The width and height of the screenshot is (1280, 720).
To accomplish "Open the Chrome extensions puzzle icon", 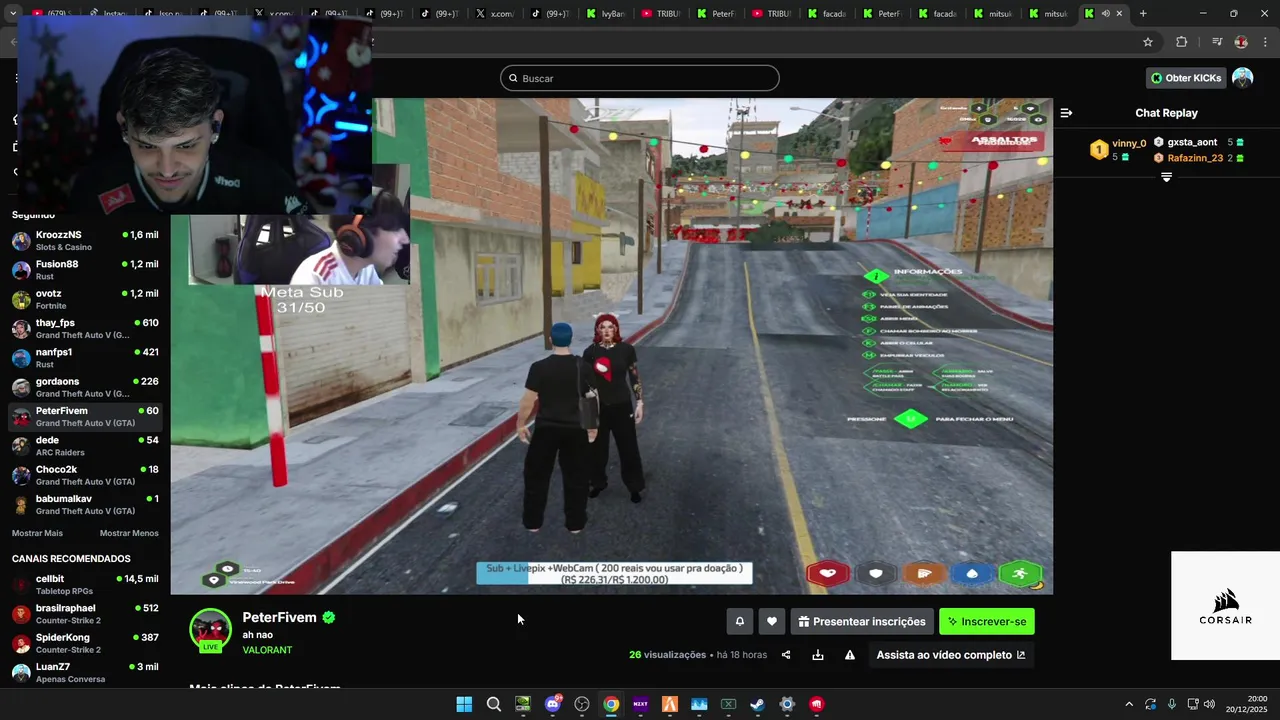I will 1181,42.
